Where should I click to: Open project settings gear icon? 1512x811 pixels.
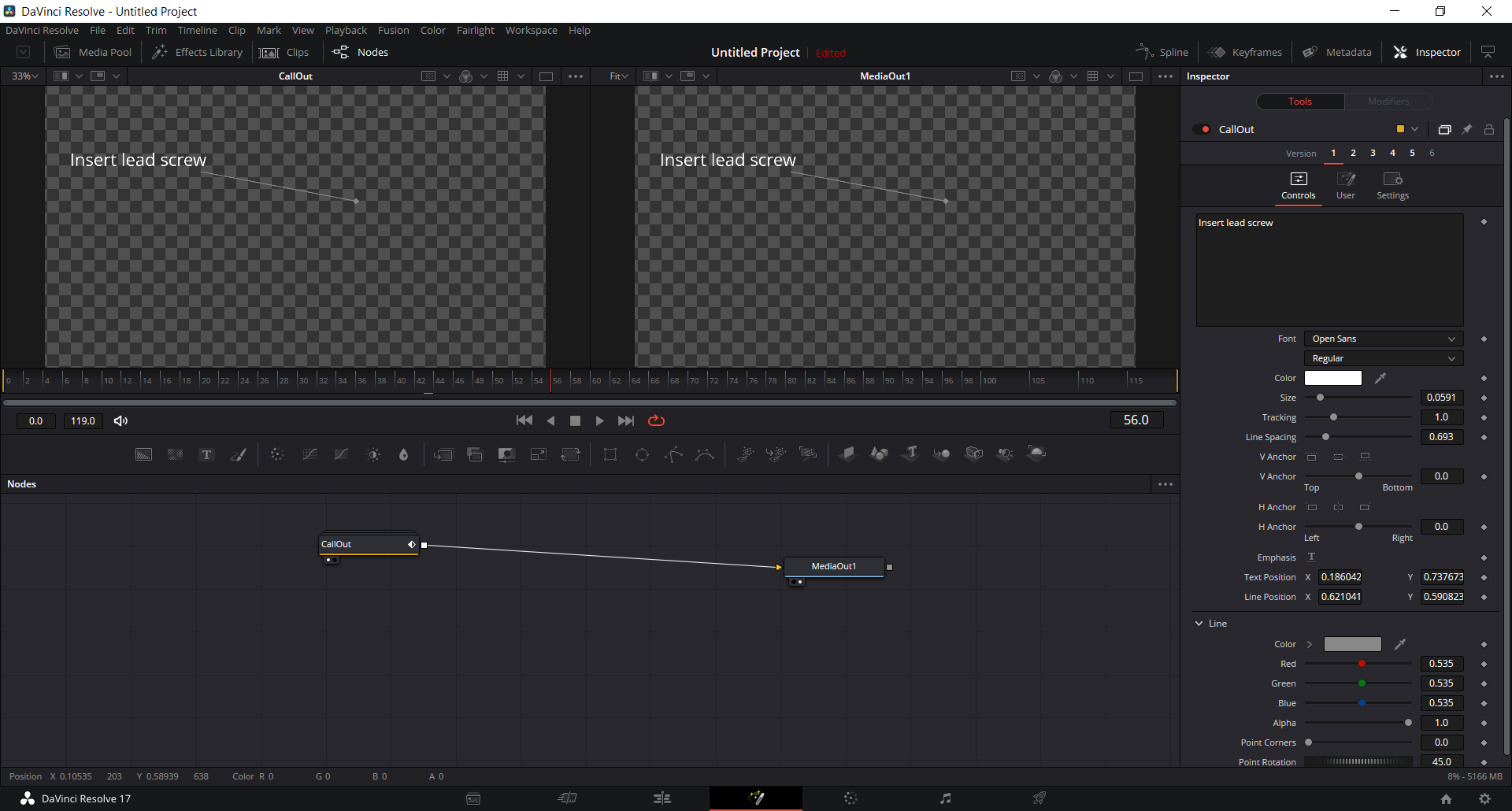coord(1484,798)
